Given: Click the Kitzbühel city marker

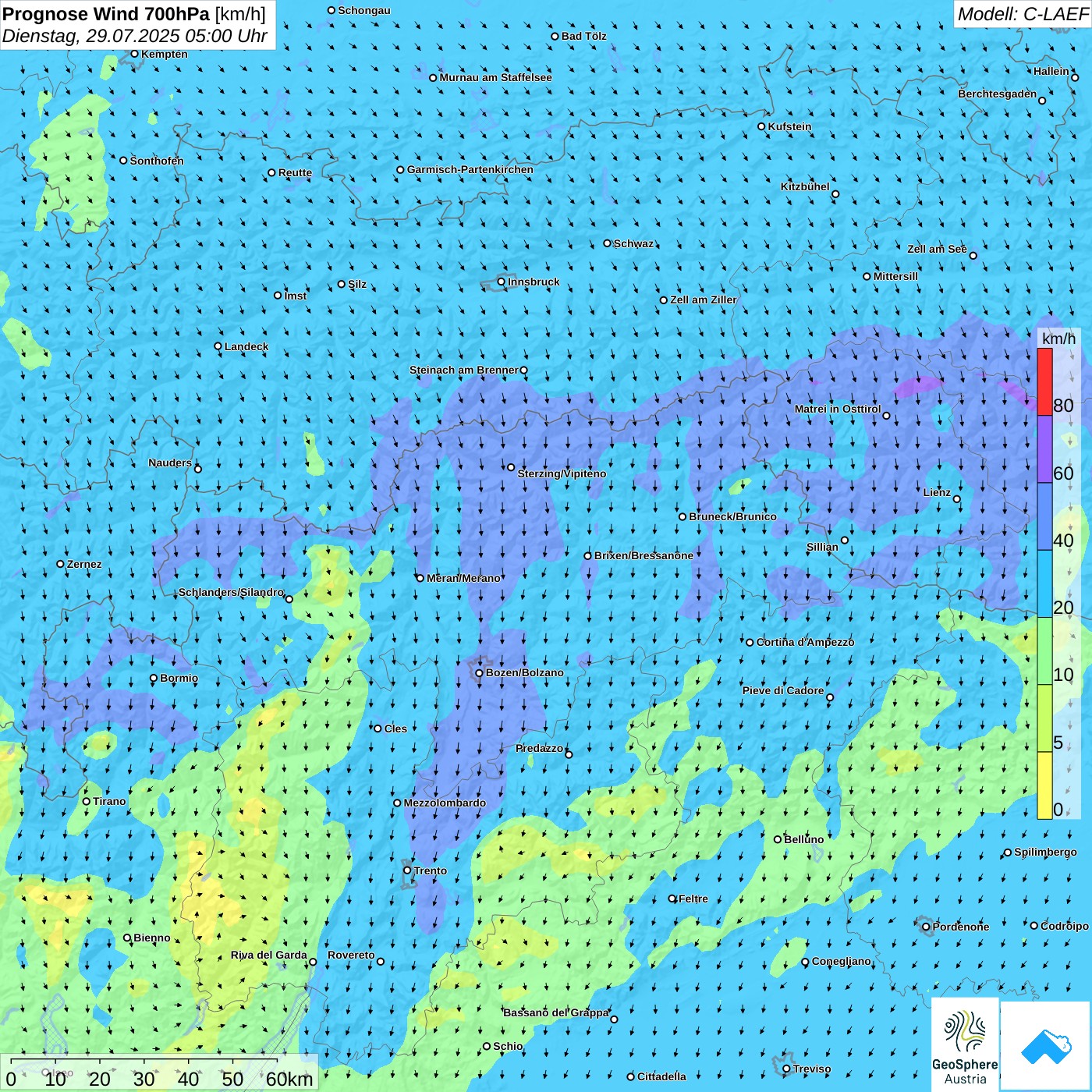Looking at the screenshot, I should click(x=835, y=194).
